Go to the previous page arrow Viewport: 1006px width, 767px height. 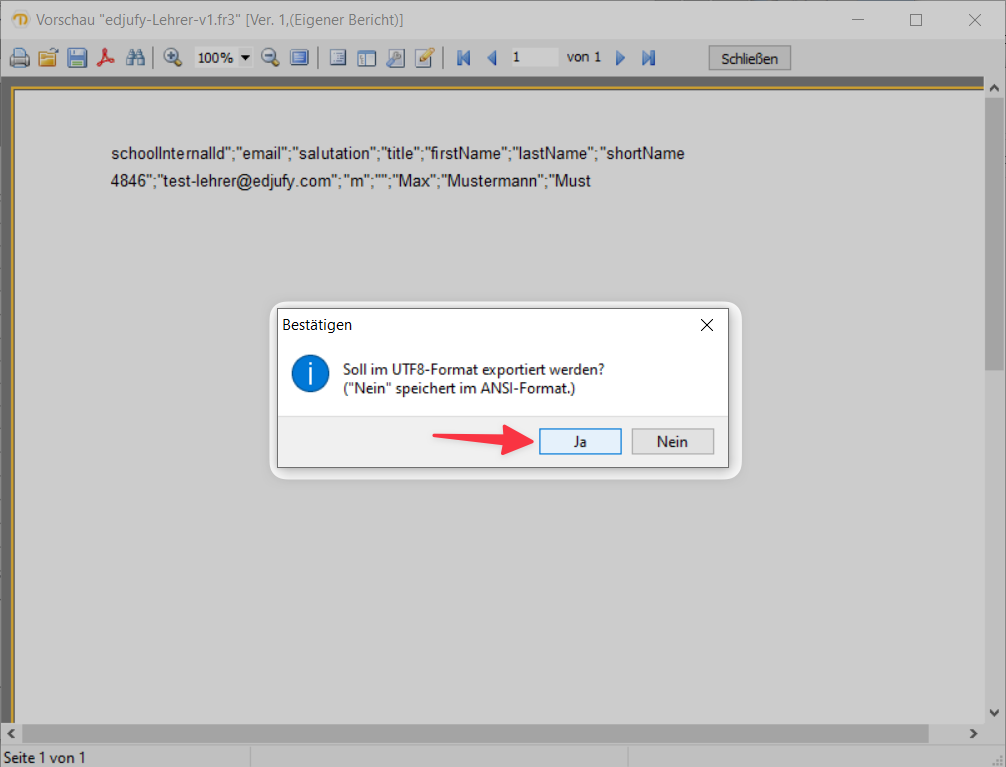click(491, 57)
